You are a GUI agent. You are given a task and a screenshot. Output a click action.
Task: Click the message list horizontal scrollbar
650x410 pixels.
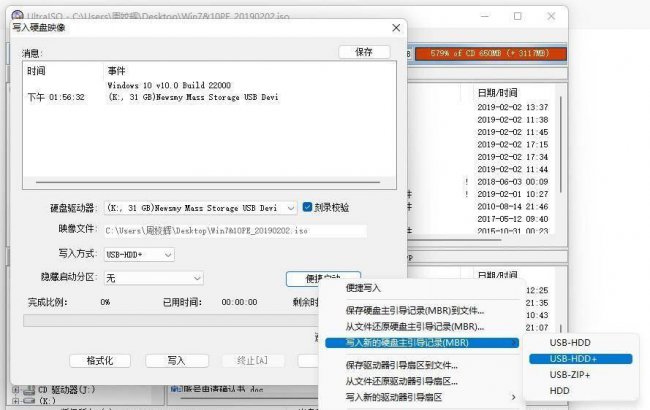208,182
